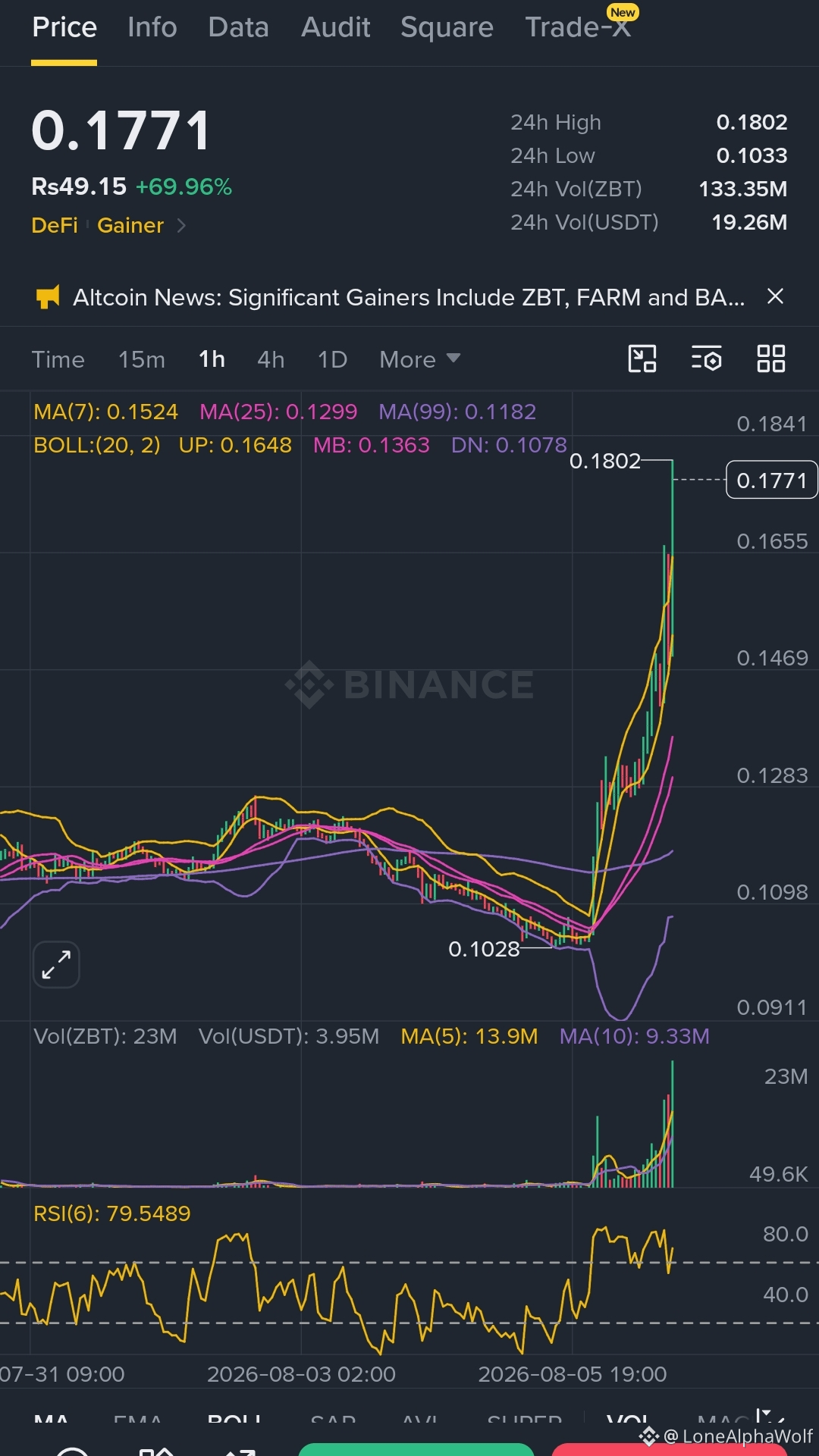Select the 1D chart interval
819x1456 pixels.
(332, 359)
